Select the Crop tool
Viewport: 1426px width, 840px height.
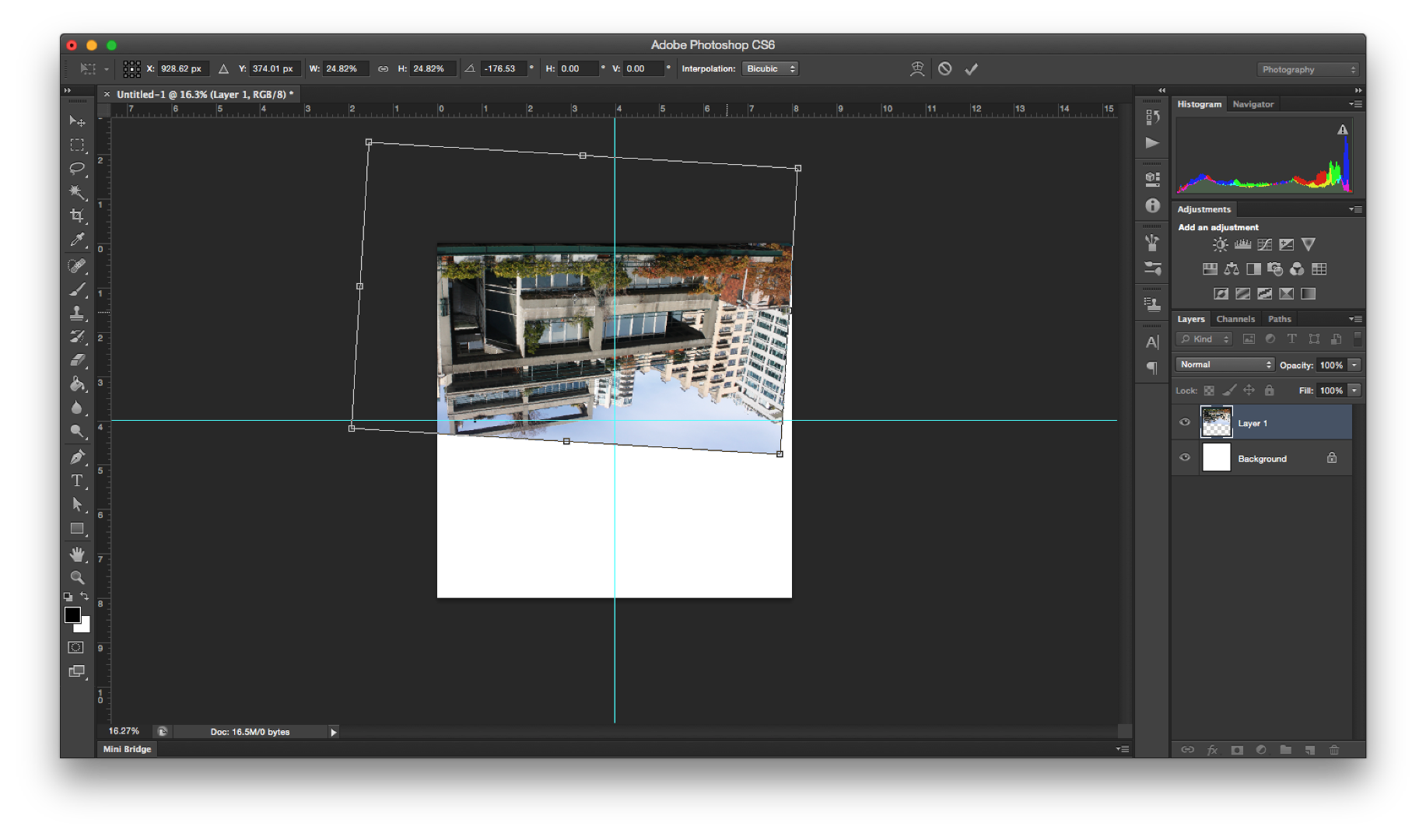[x=77, y=215]
